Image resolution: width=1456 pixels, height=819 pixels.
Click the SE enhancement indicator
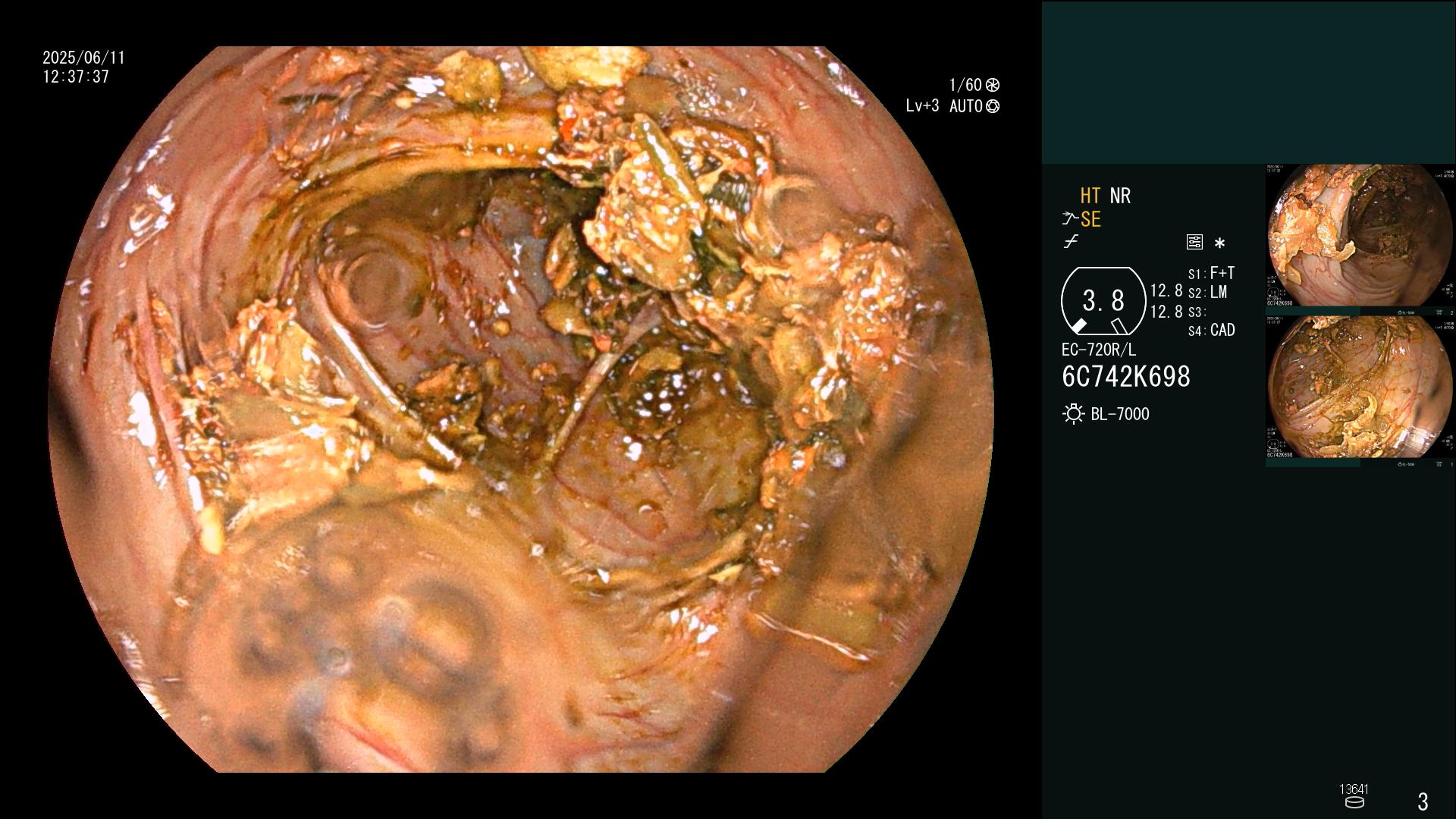tap(1090, 219)
